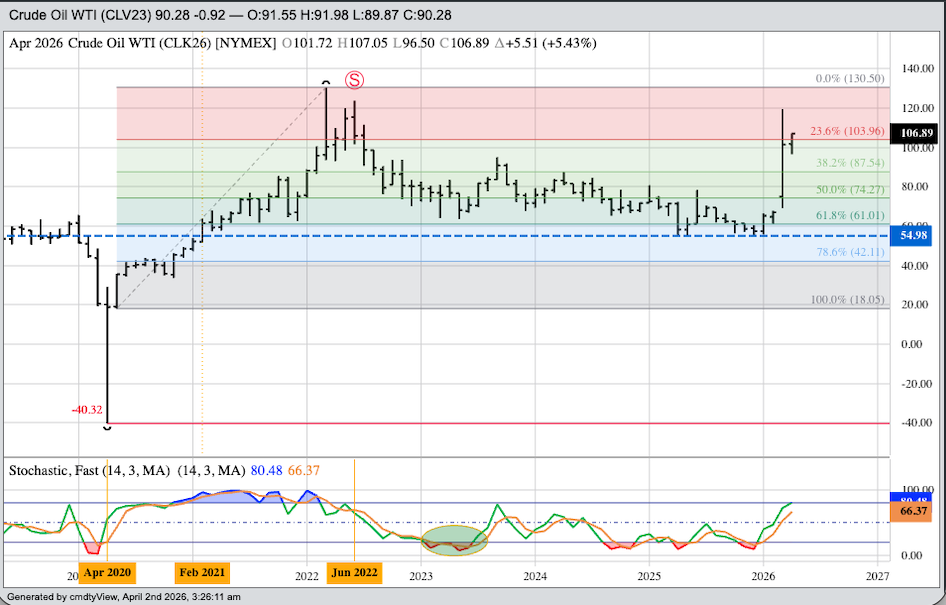This screenshot has width=946, height=605.
Task: Select the Apr 2020 date marker
Action: [107, 572]
